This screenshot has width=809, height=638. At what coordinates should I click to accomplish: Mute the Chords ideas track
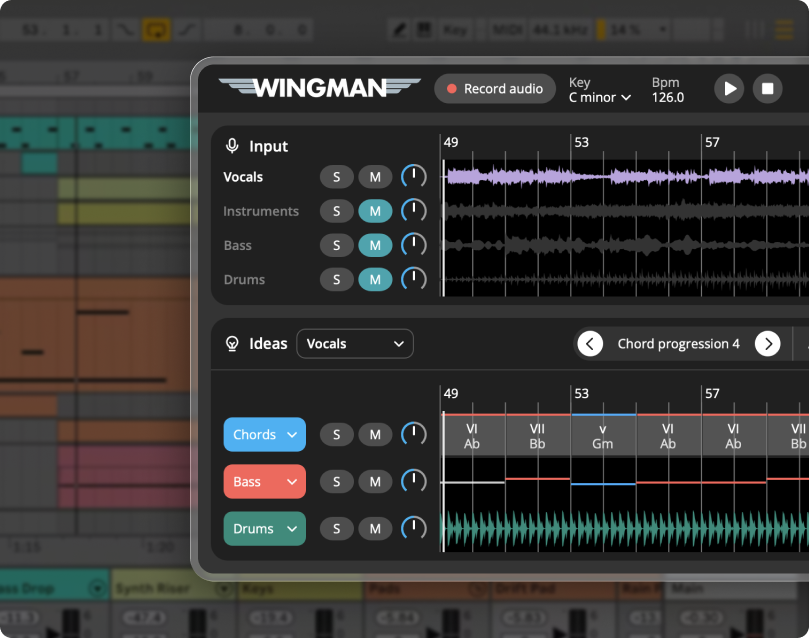(x=375, y=435)
